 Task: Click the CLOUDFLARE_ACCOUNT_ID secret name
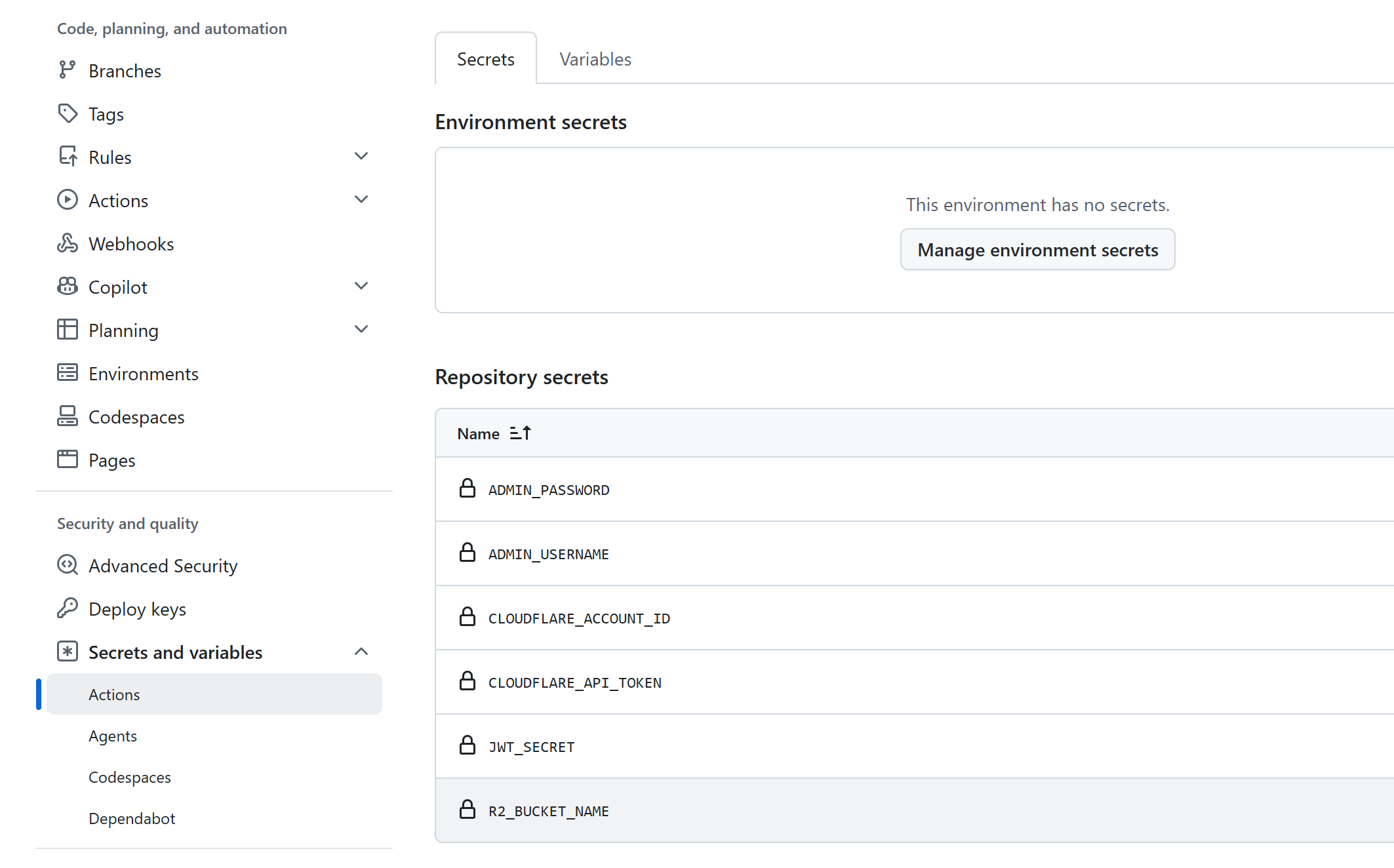tap(580, 619)
